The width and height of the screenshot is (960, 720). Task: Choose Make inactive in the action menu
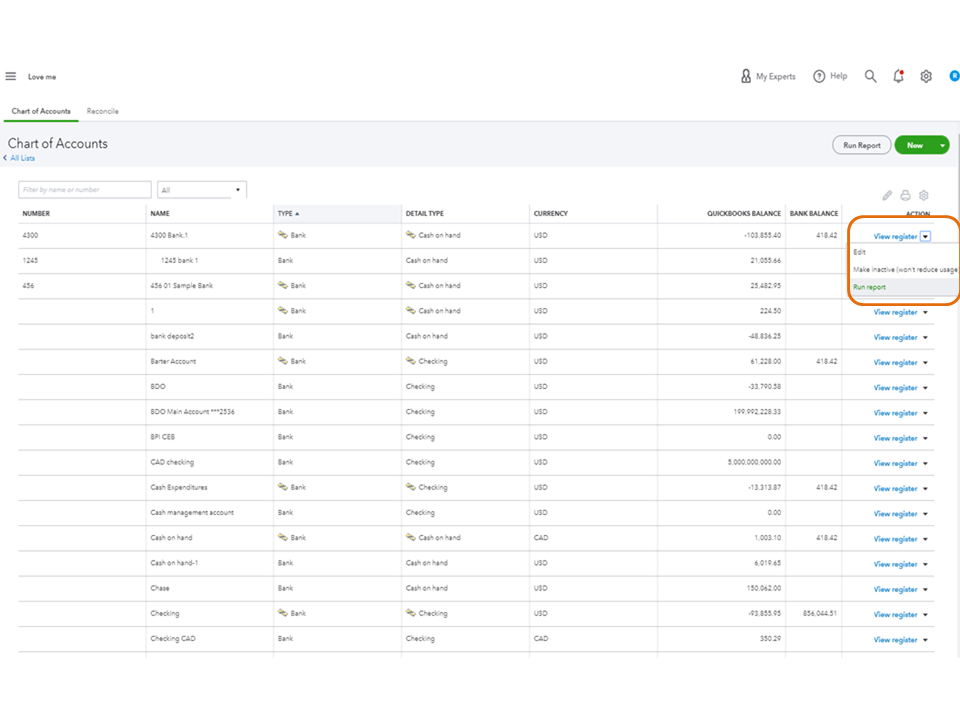tap(904, 269)
